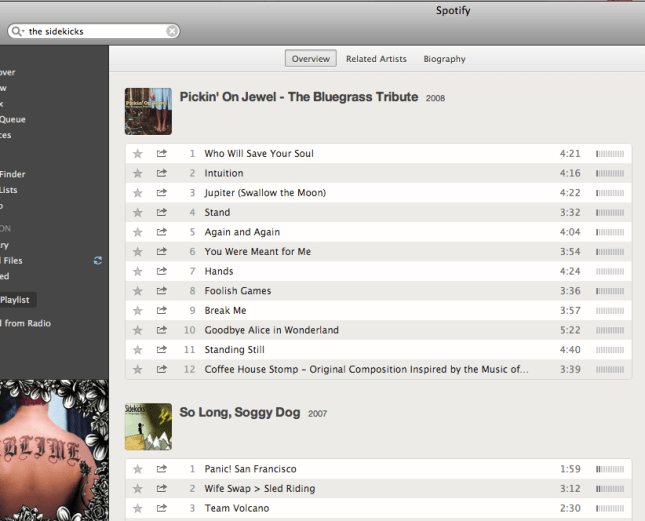Select track title 'Panic! San Francisco'

pos(250,469)
